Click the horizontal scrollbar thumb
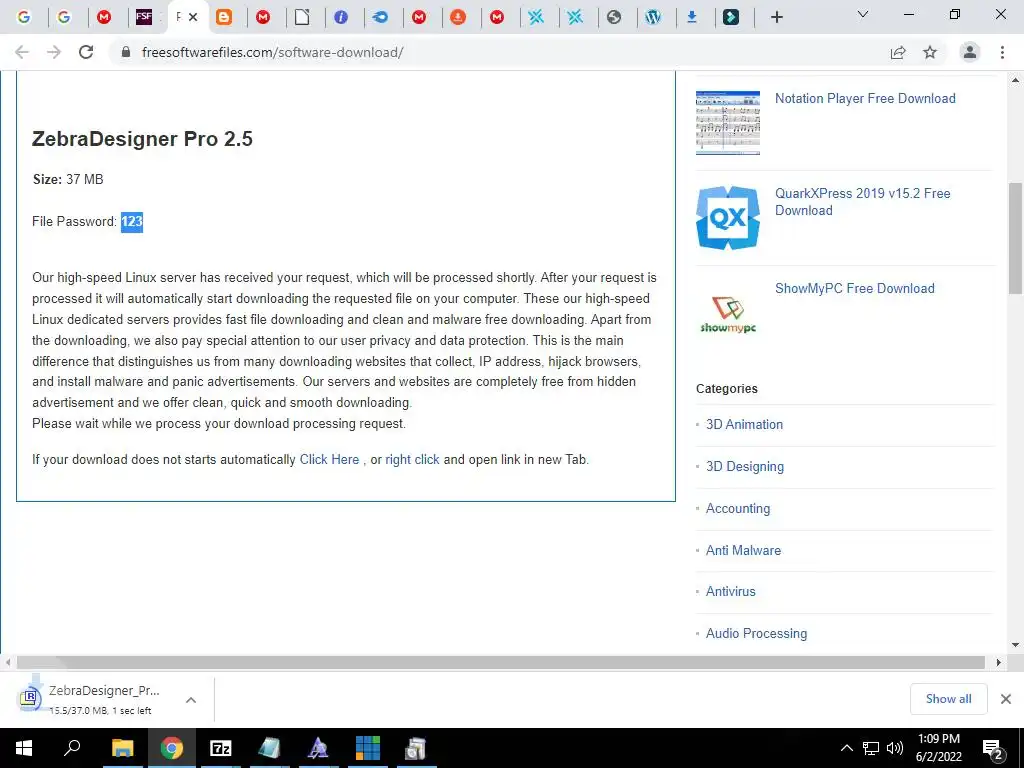 500,662
